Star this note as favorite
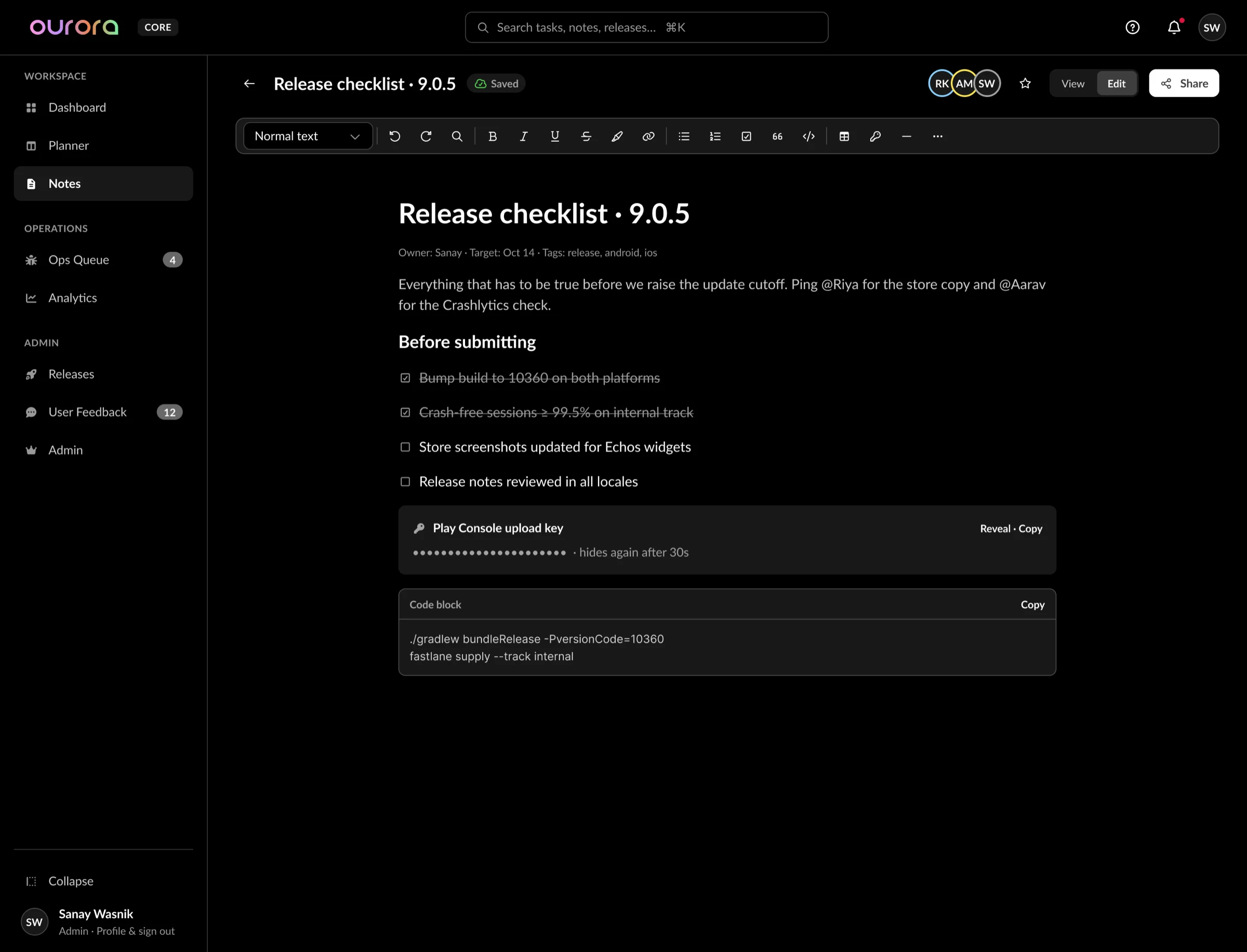 1025,83
